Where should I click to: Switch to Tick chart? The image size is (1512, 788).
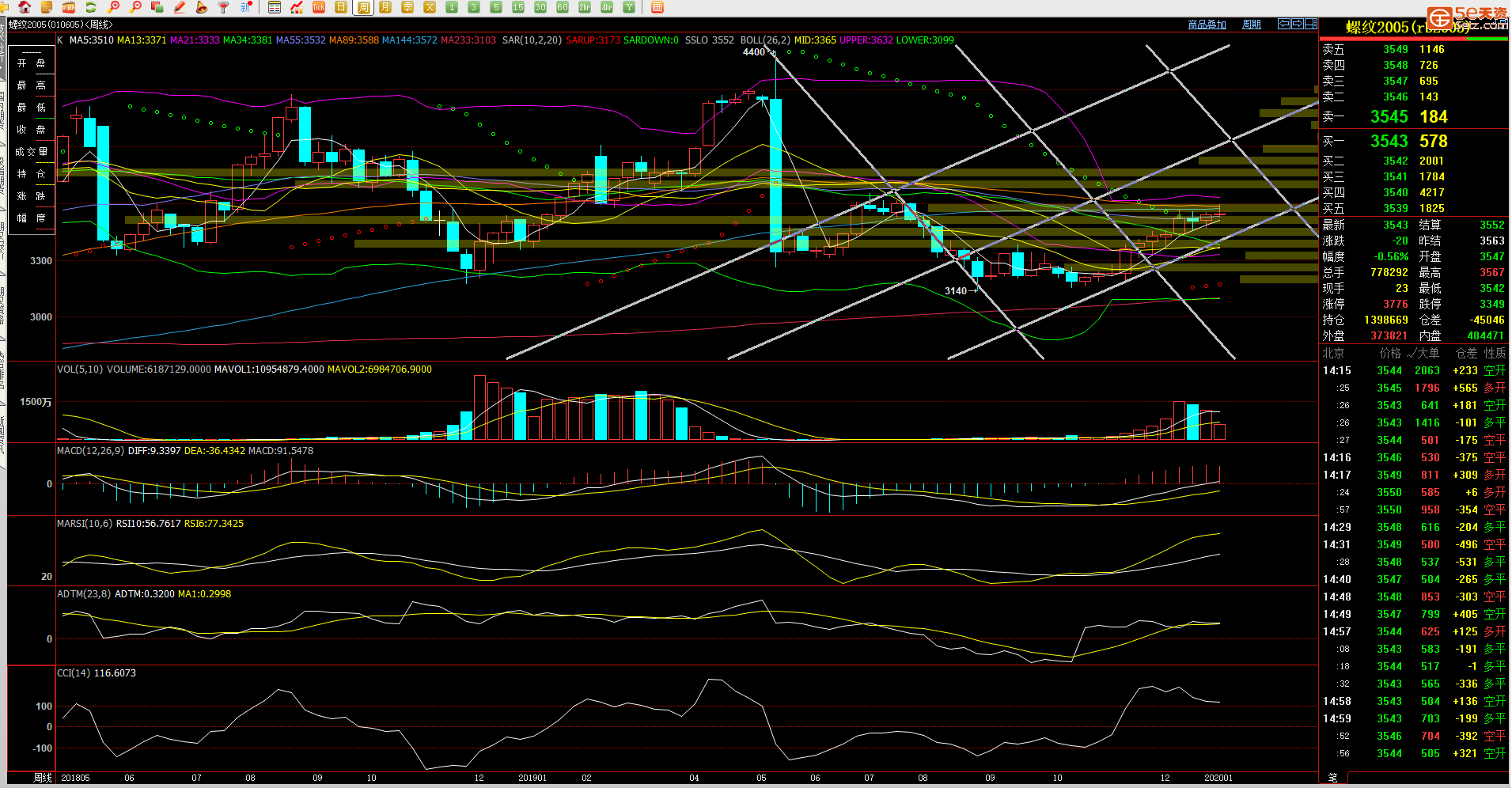(x=319, y=7)
